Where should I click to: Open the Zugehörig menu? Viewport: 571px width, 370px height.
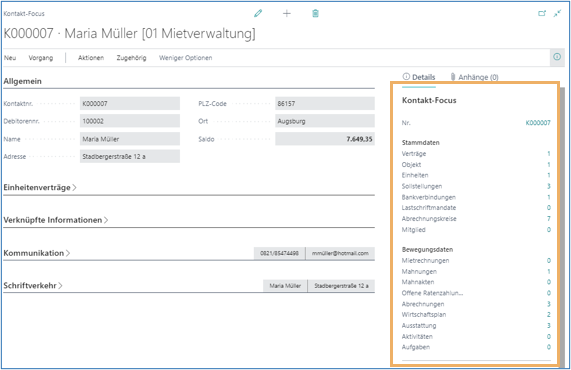coord(131,58)
